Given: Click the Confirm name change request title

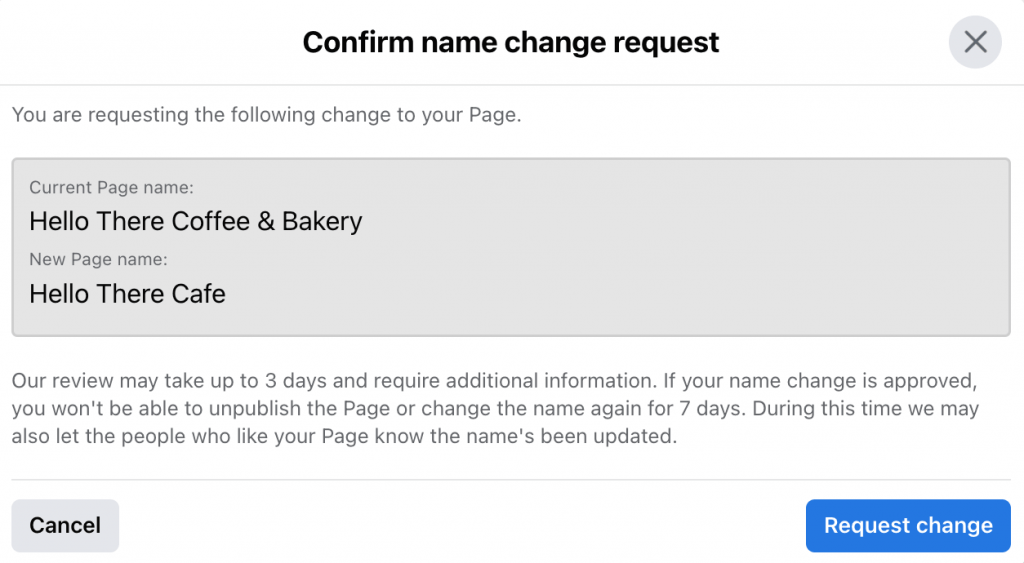Looking at the screenshot, I should pos(511,42).
